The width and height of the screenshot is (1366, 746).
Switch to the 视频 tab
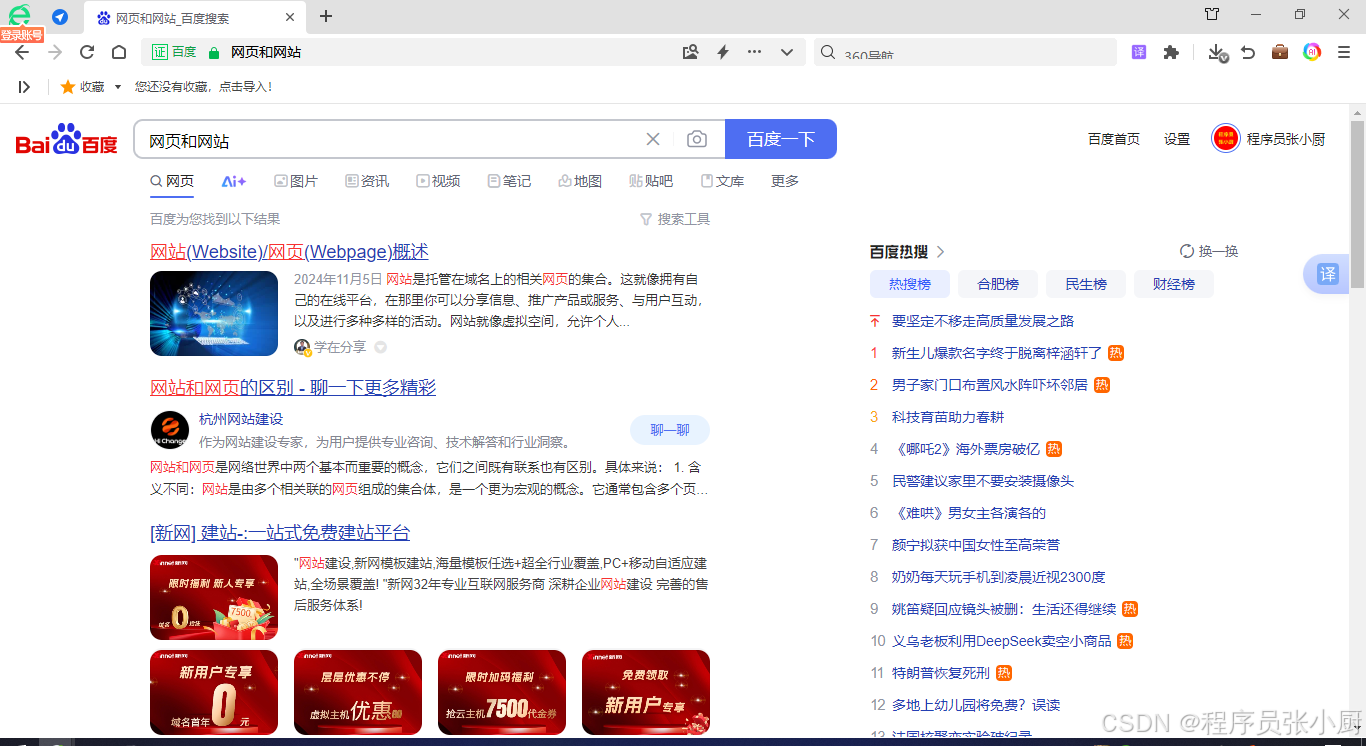(x=438, y=181)
